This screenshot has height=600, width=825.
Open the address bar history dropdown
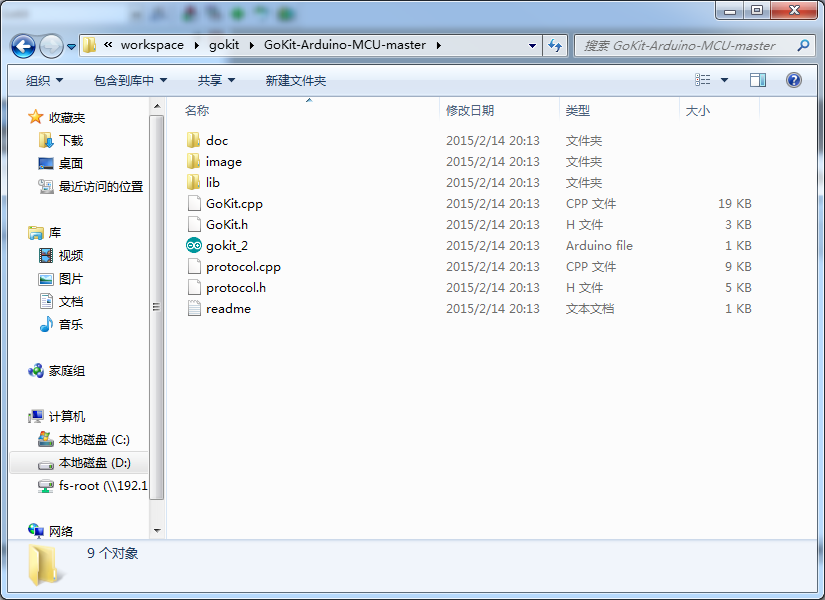click(532, 46)
